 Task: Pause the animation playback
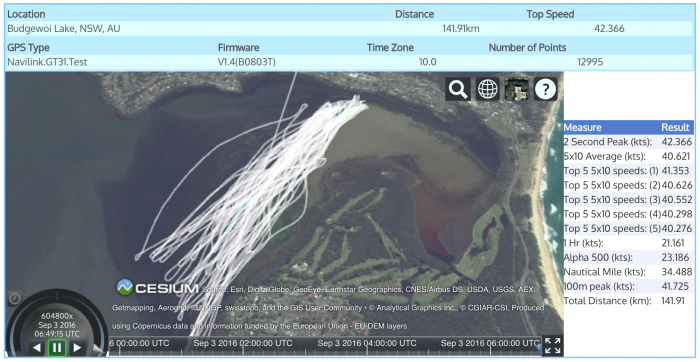pyautogui.click(x=57, y=347)
